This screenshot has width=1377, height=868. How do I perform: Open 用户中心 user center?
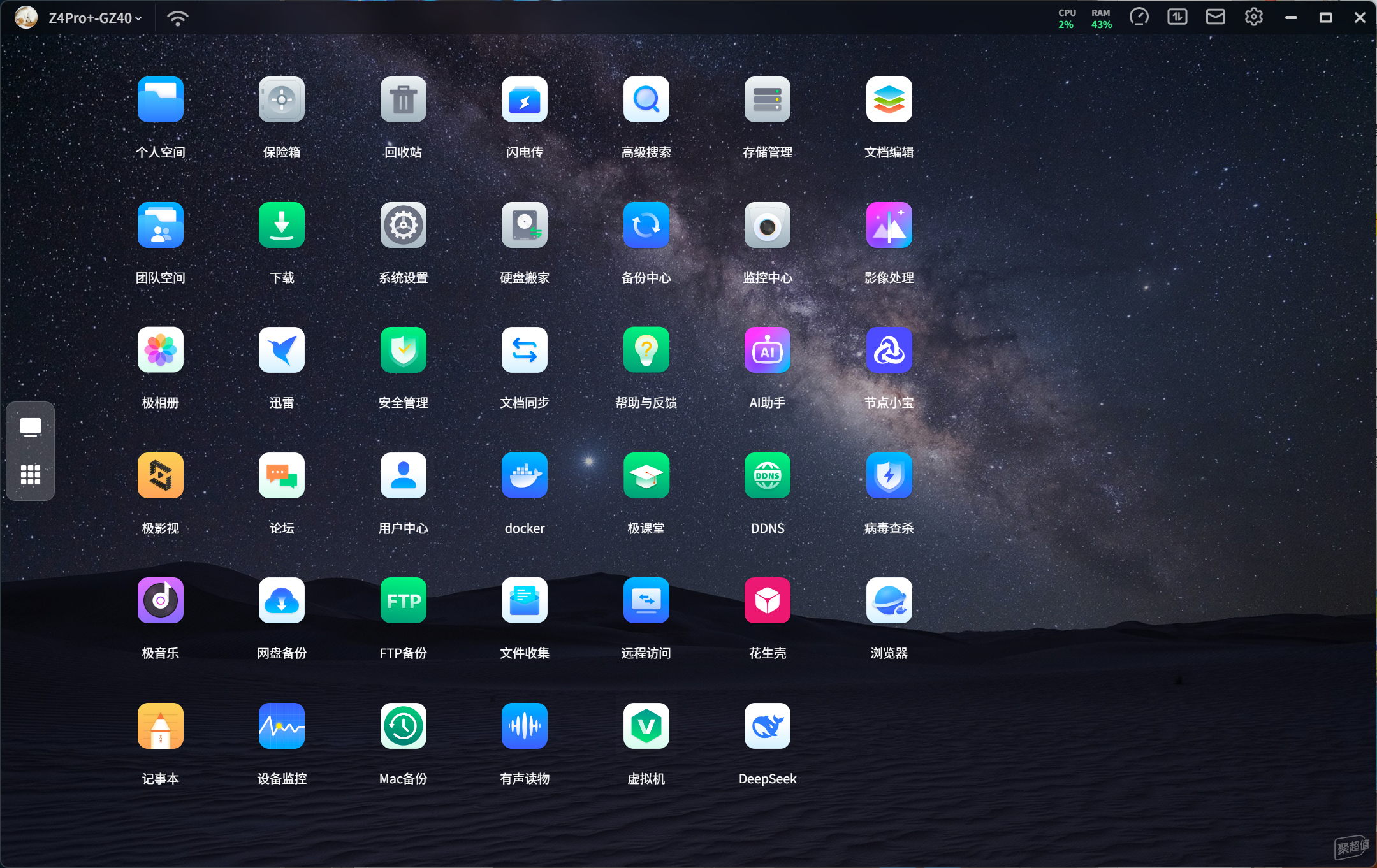point(403,476)
